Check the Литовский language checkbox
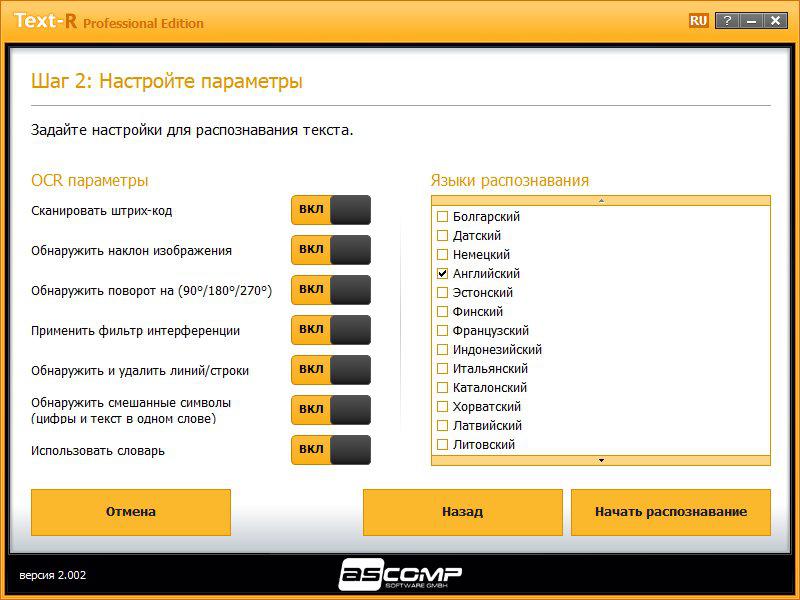This screenshot has width=800, height=600. [x=442, y=444]
